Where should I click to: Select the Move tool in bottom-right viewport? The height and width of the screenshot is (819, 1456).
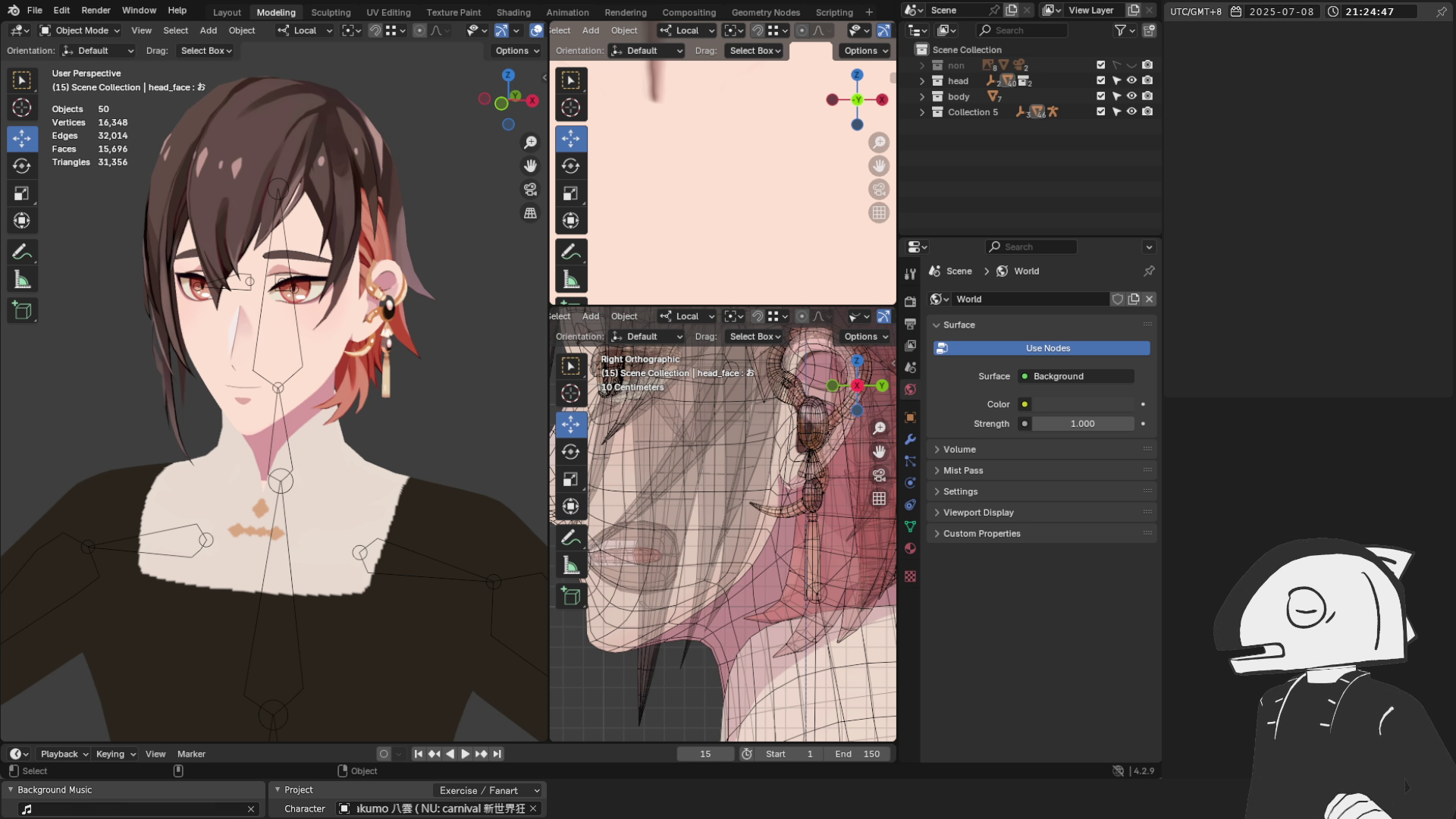571,424
